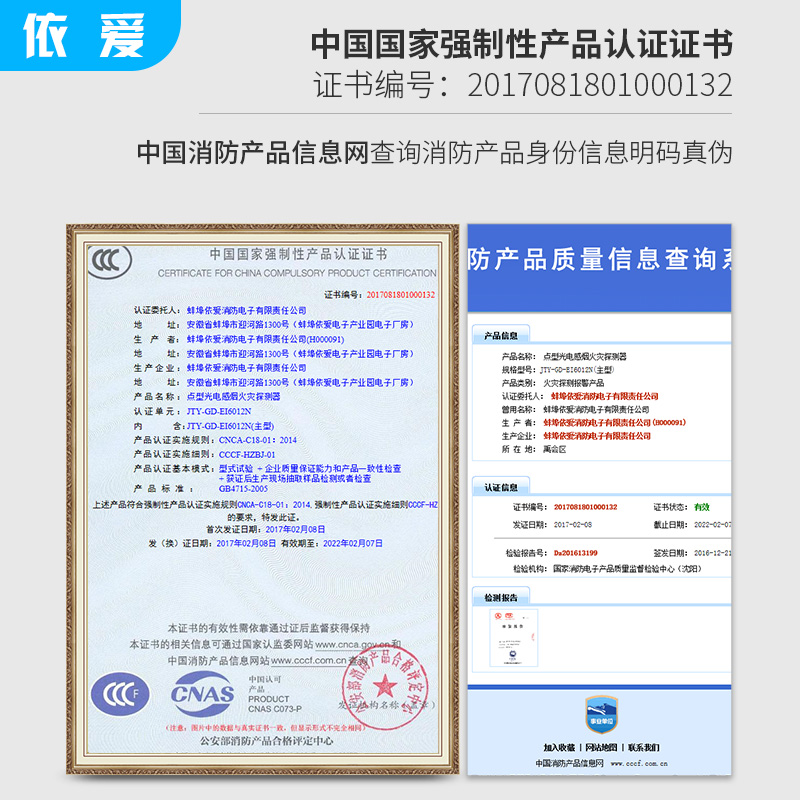Open the 产品信息 tab
The height and width of the screenshot is (800, 800).
(x=501, y=335)
